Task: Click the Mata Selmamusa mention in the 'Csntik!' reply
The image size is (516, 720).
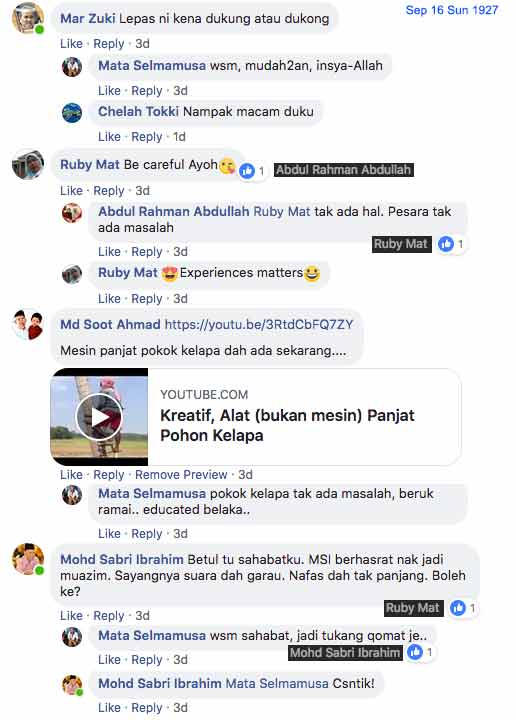Action: tap(277, 683)
